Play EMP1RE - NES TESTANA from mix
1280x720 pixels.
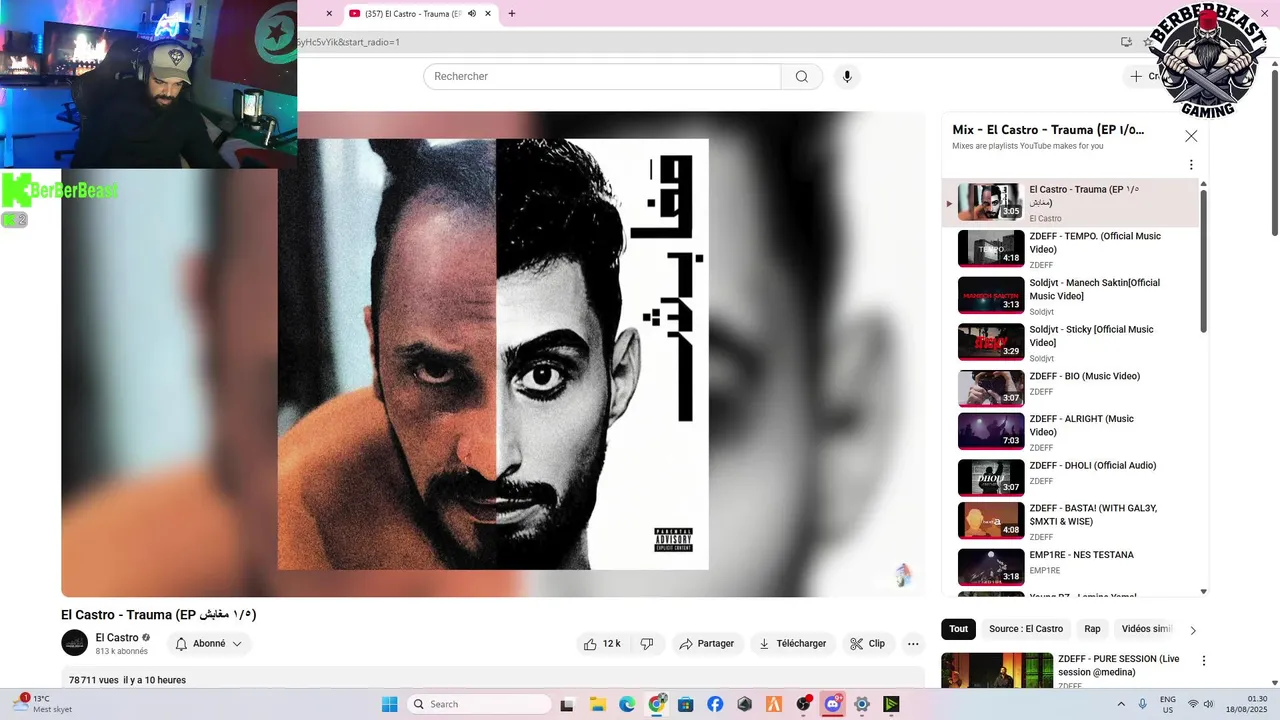click(x=1072, y=567)
